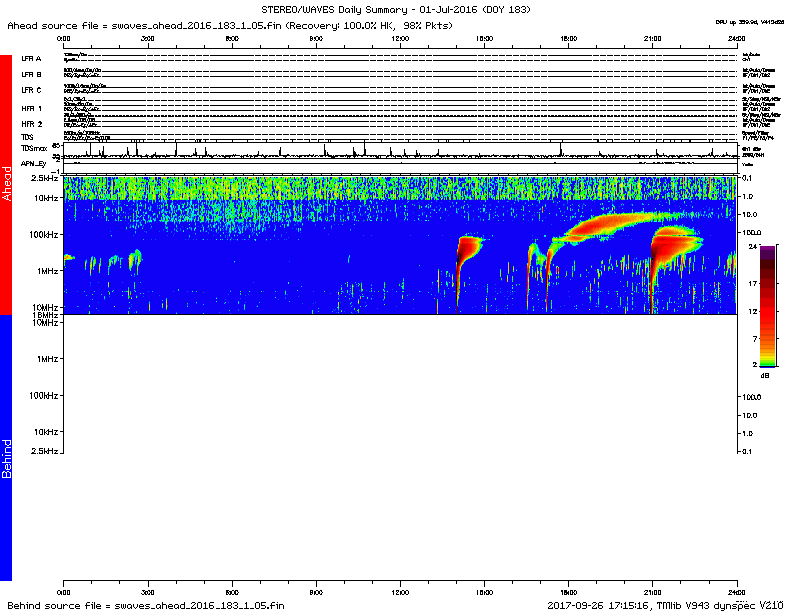Viewport: 792px width, 612px height.
Task: Click the long drifting burst near 19:00
Action: [600, 226]
